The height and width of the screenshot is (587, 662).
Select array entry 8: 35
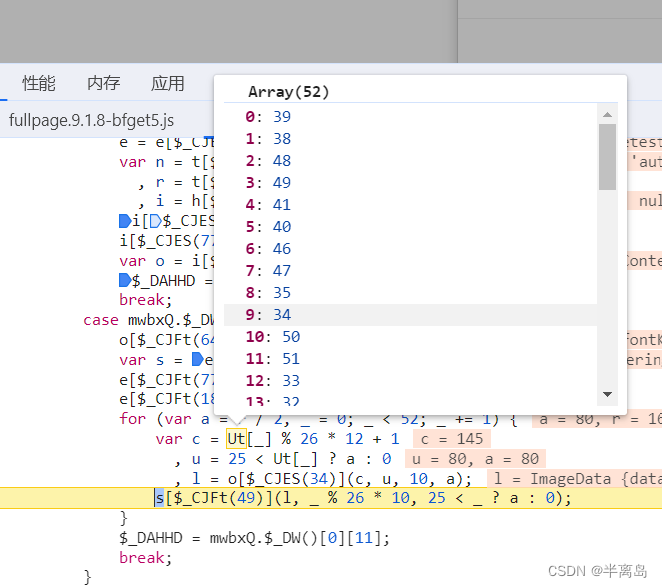410,292
